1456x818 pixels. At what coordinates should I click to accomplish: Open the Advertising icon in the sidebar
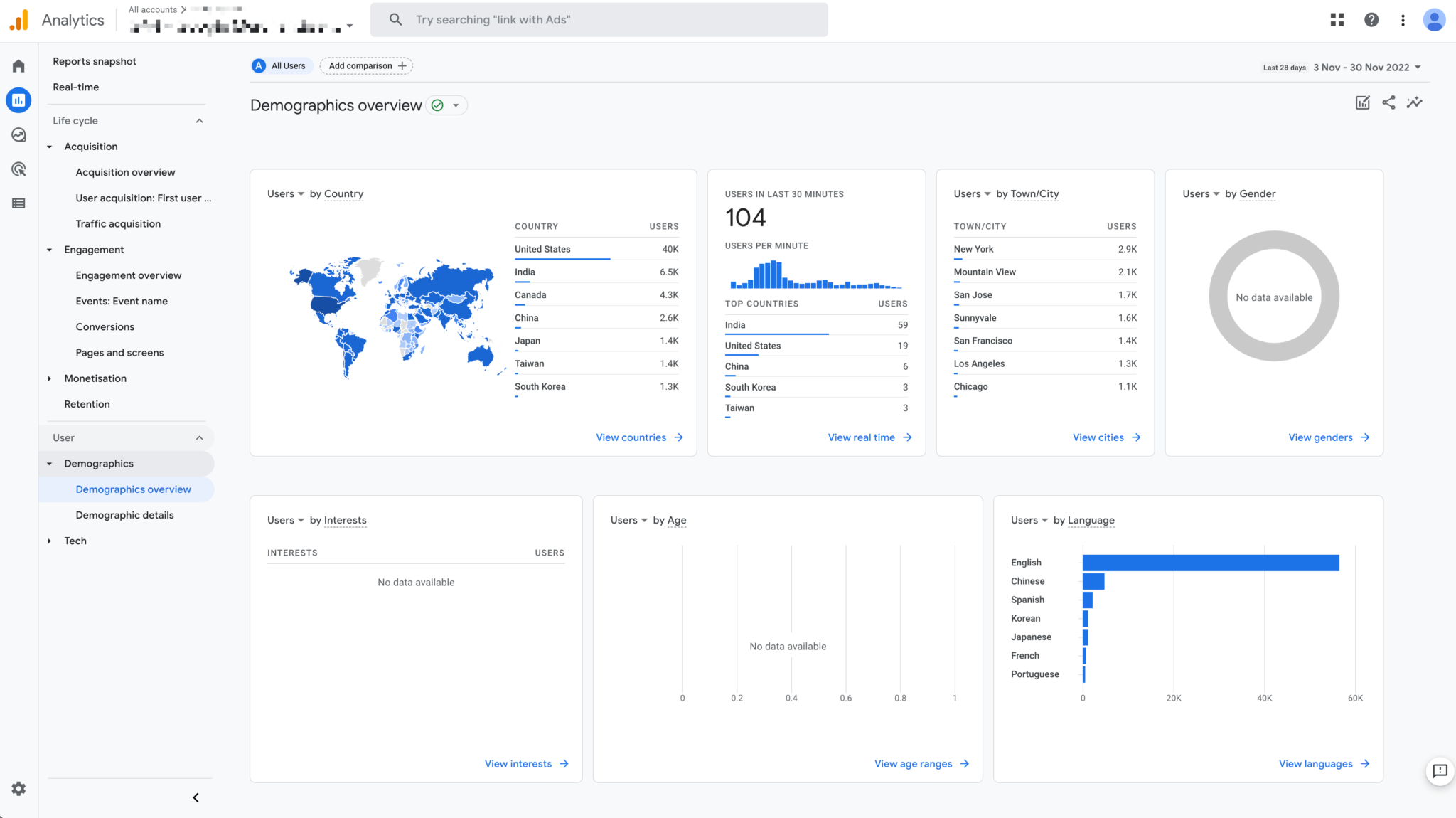point(18,169)
